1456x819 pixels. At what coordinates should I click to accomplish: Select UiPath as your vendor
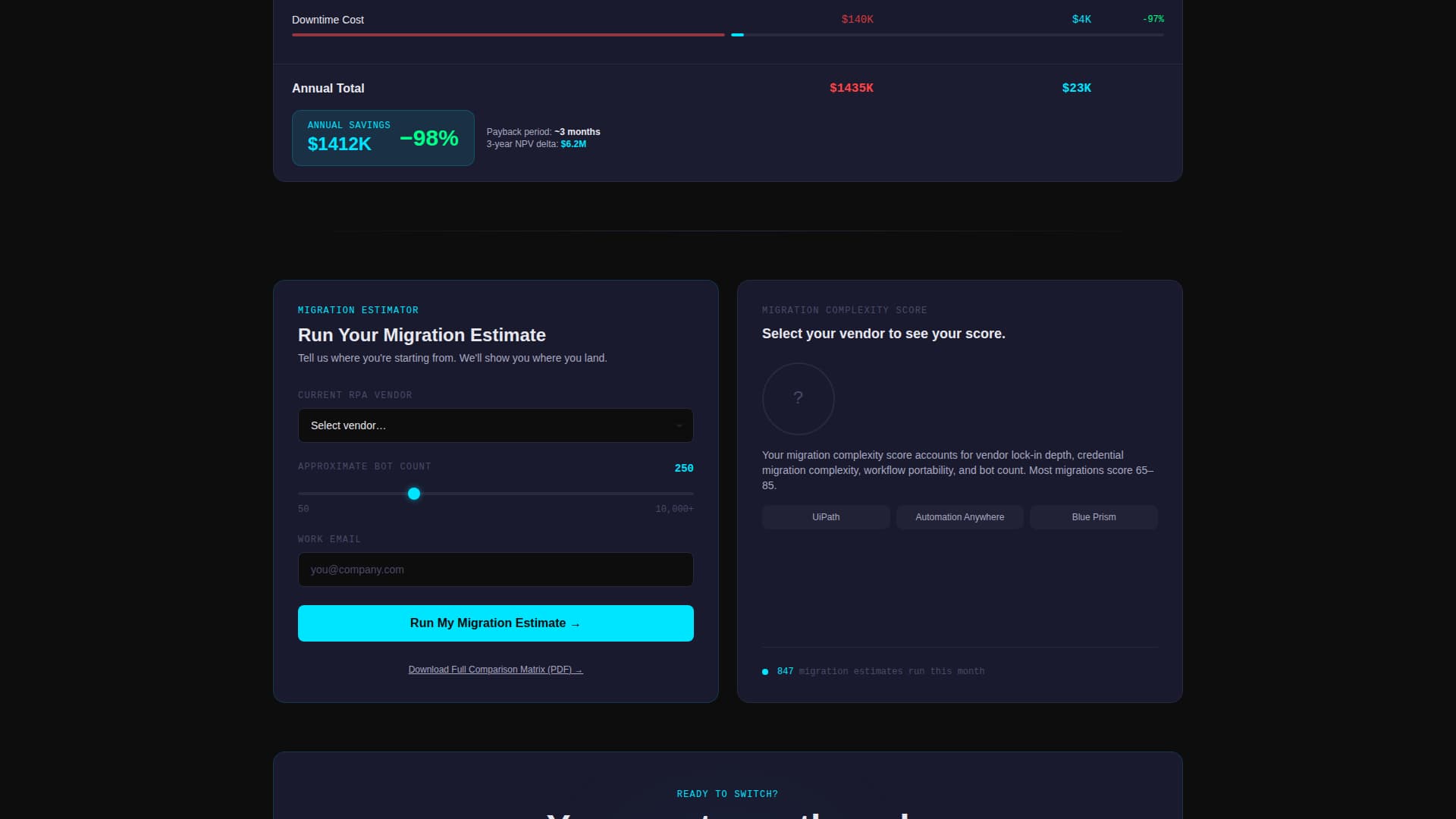coord(825,516)
